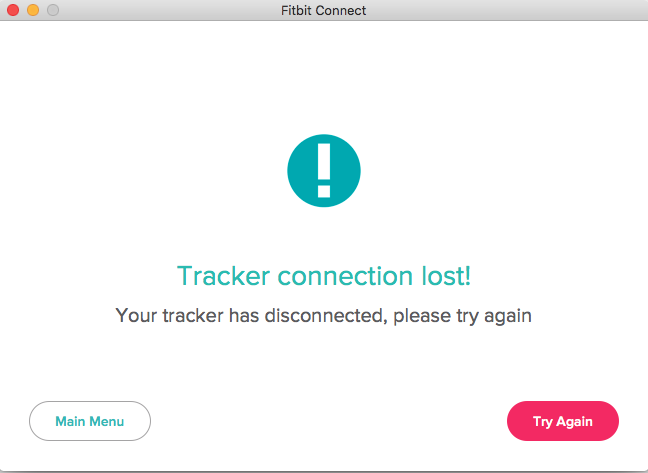Click the Try Again button
648x473 pixels.
click(563, 421)
